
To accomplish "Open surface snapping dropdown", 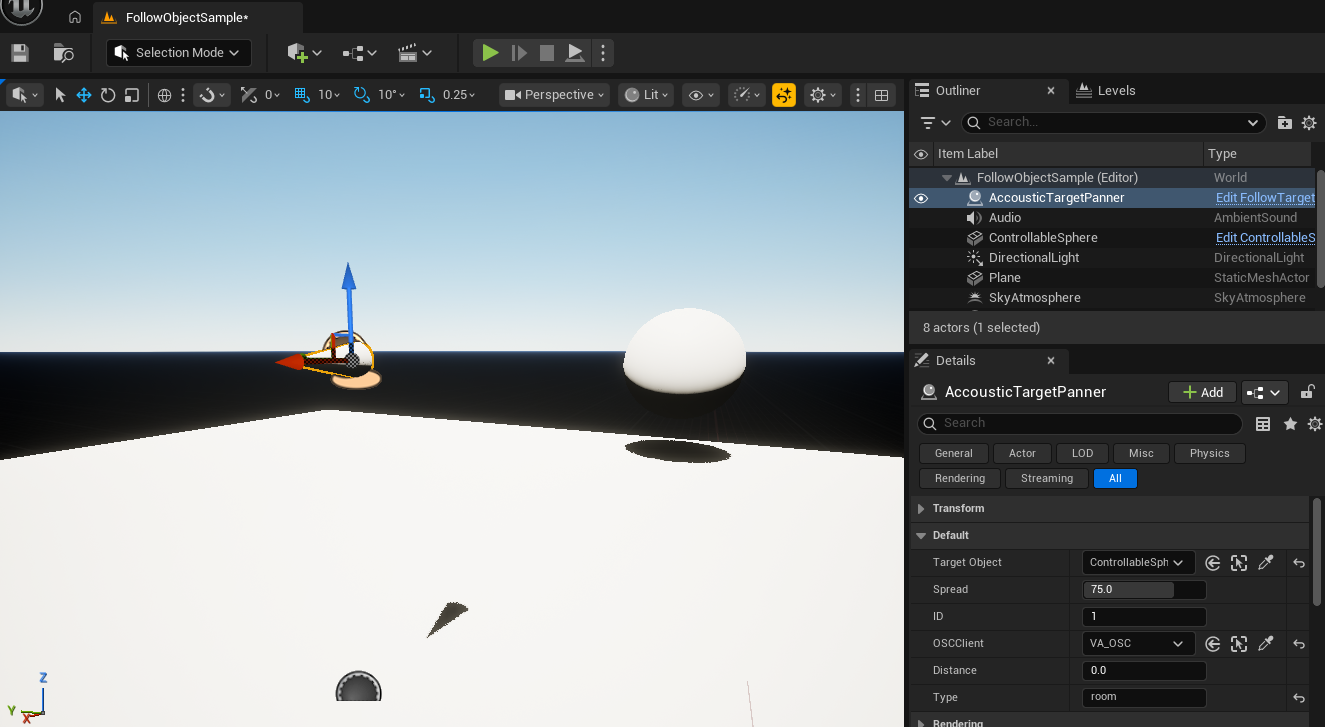I will pyautogui.click(x=211, y=95).
